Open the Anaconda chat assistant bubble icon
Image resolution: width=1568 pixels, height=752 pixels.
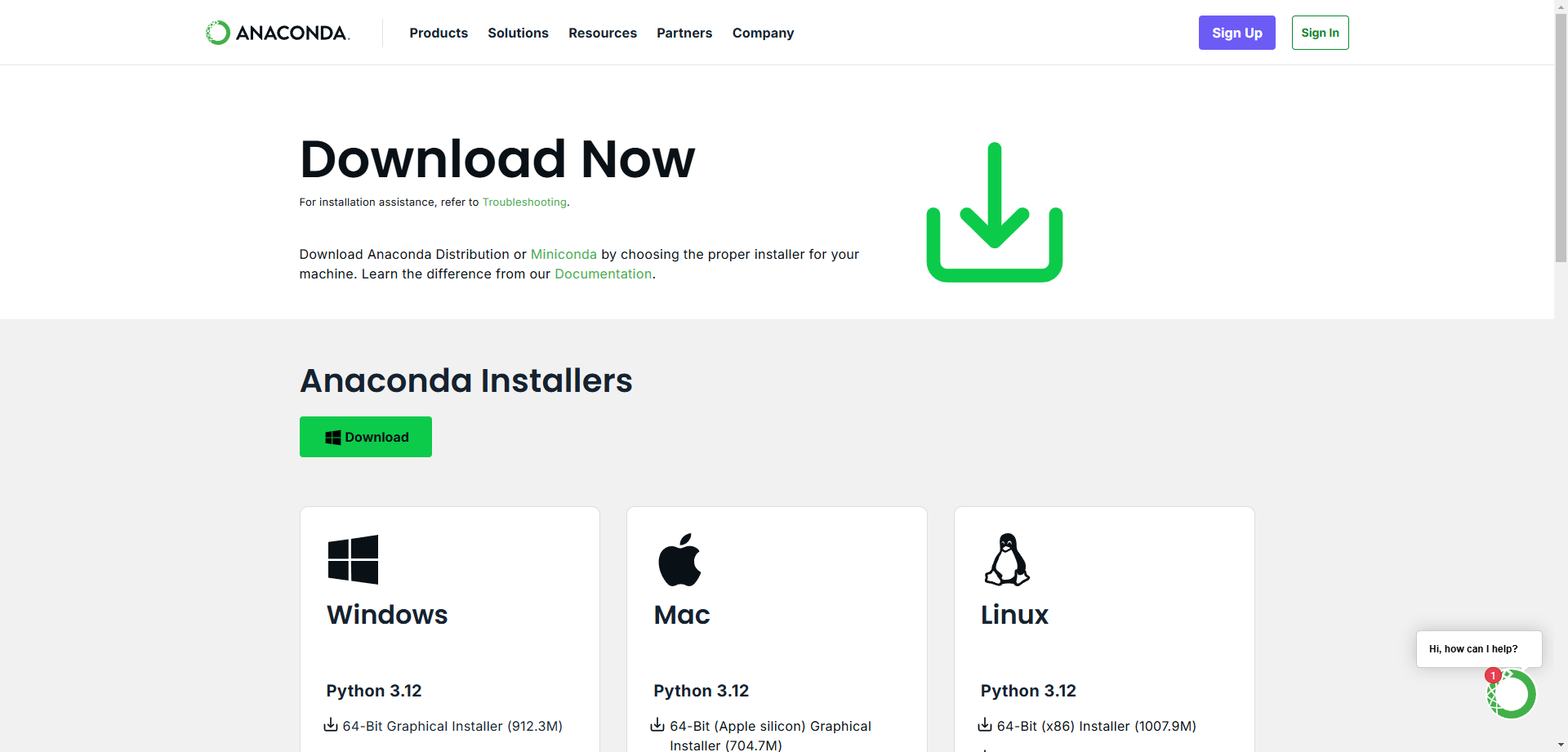click(1512, 694)
